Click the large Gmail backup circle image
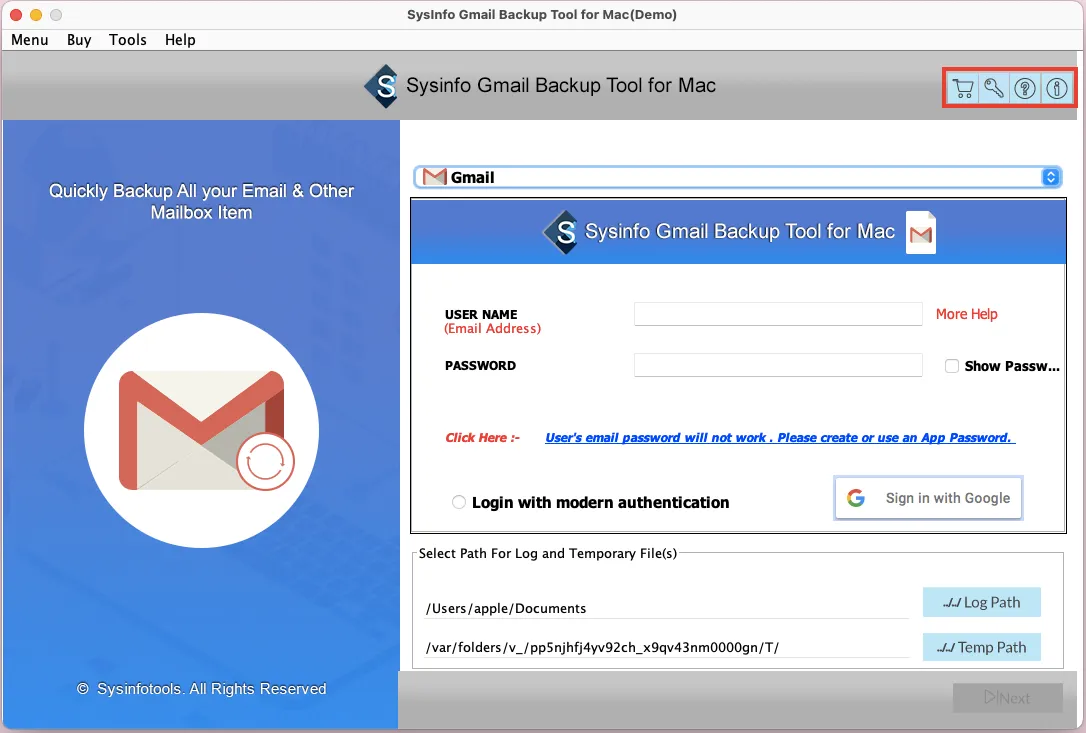1086x733 pixels. [x=201, y=430]
